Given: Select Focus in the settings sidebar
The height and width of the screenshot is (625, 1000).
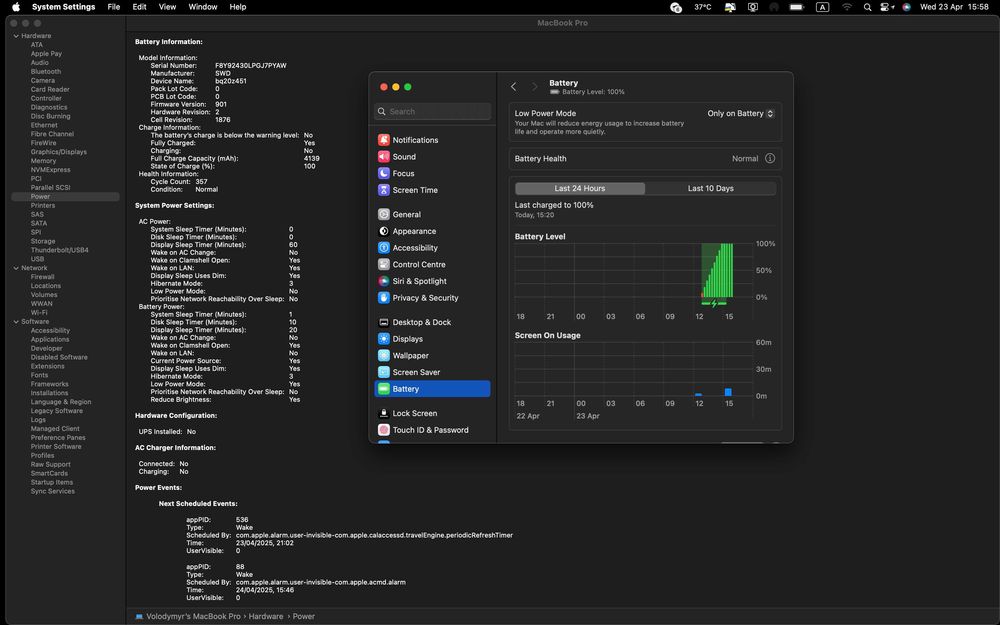Looking at the screenshot, I should click(x=403, y=173).
